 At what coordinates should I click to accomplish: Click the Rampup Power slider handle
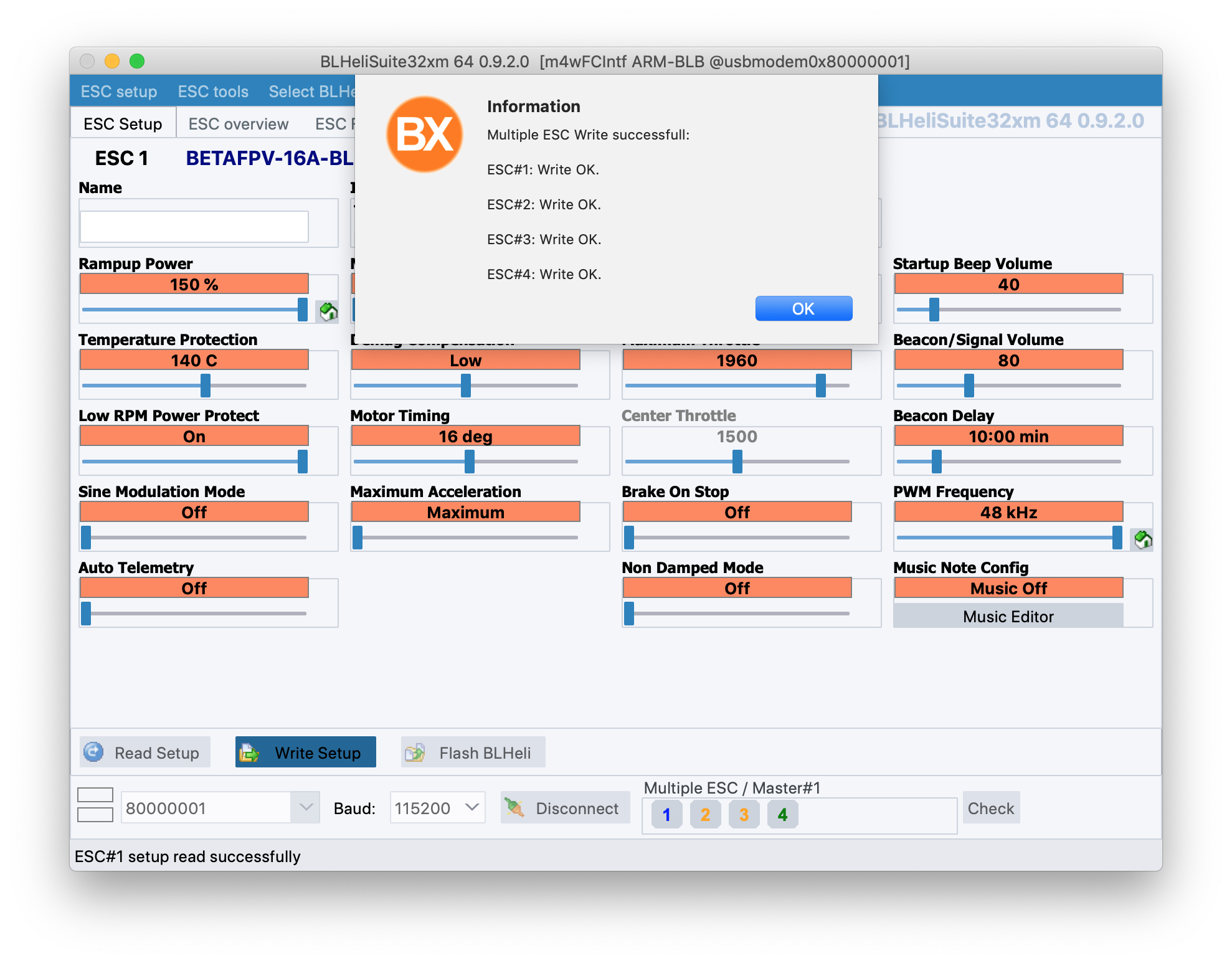303,310
